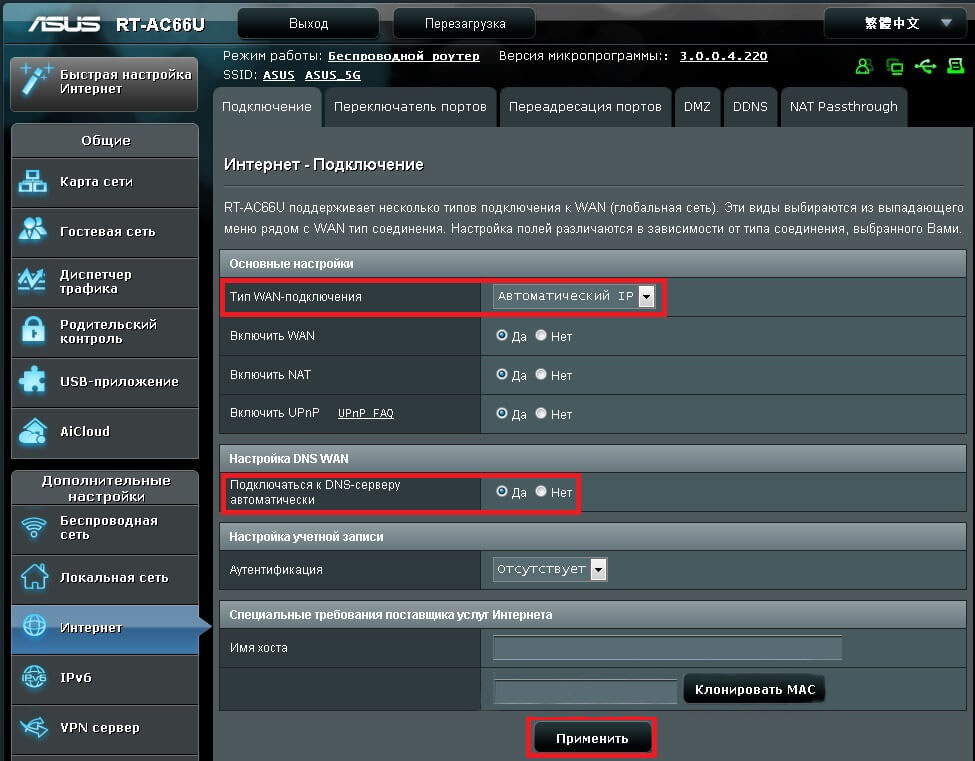The image size is (975, 761).
Task: Click the Карта сети network map icon
Action: tap(32, 182)
